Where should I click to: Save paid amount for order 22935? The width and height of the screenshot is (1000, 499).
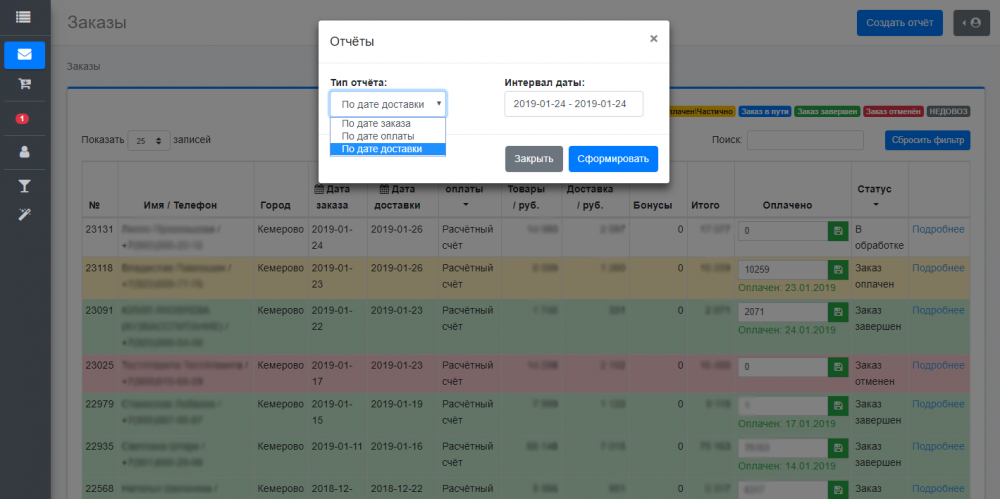click(837, 448)
